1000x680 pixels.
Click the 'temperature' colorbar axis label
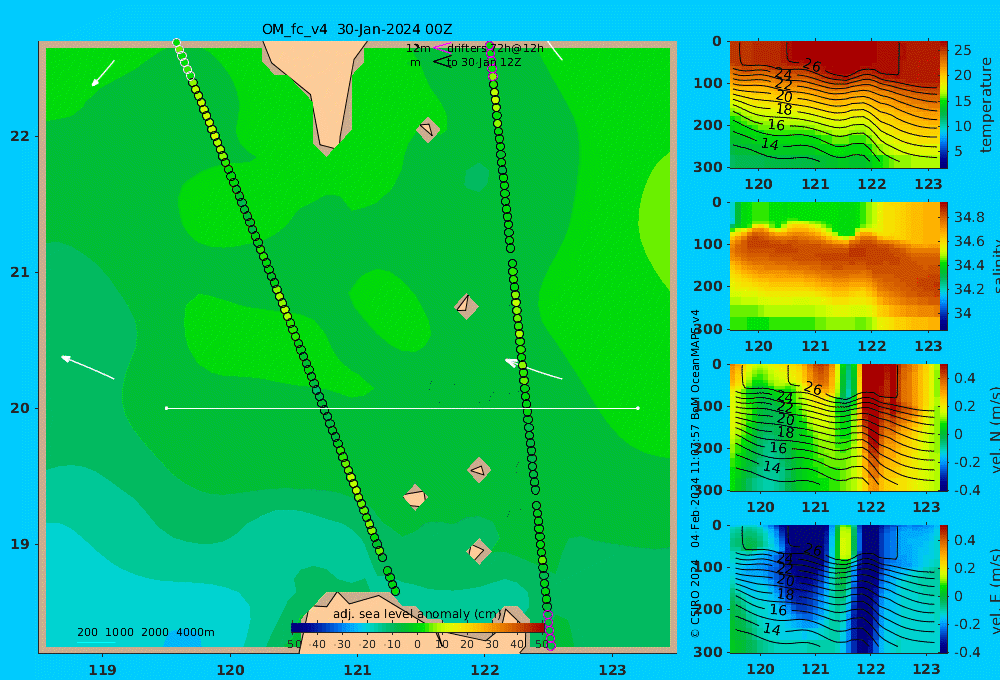coord(986,105)
